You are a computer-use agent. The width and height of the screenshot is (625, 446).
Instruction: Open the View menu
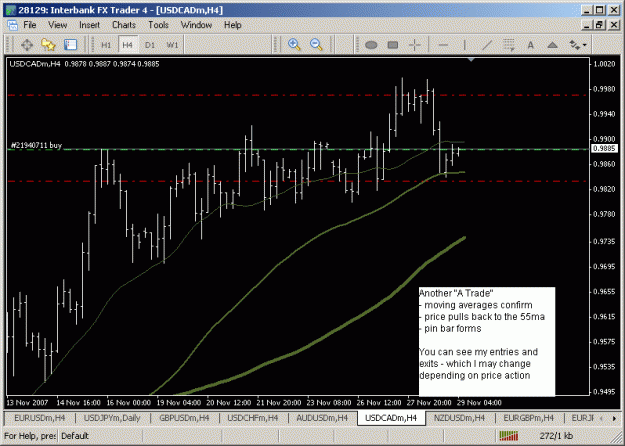point(57,25)
